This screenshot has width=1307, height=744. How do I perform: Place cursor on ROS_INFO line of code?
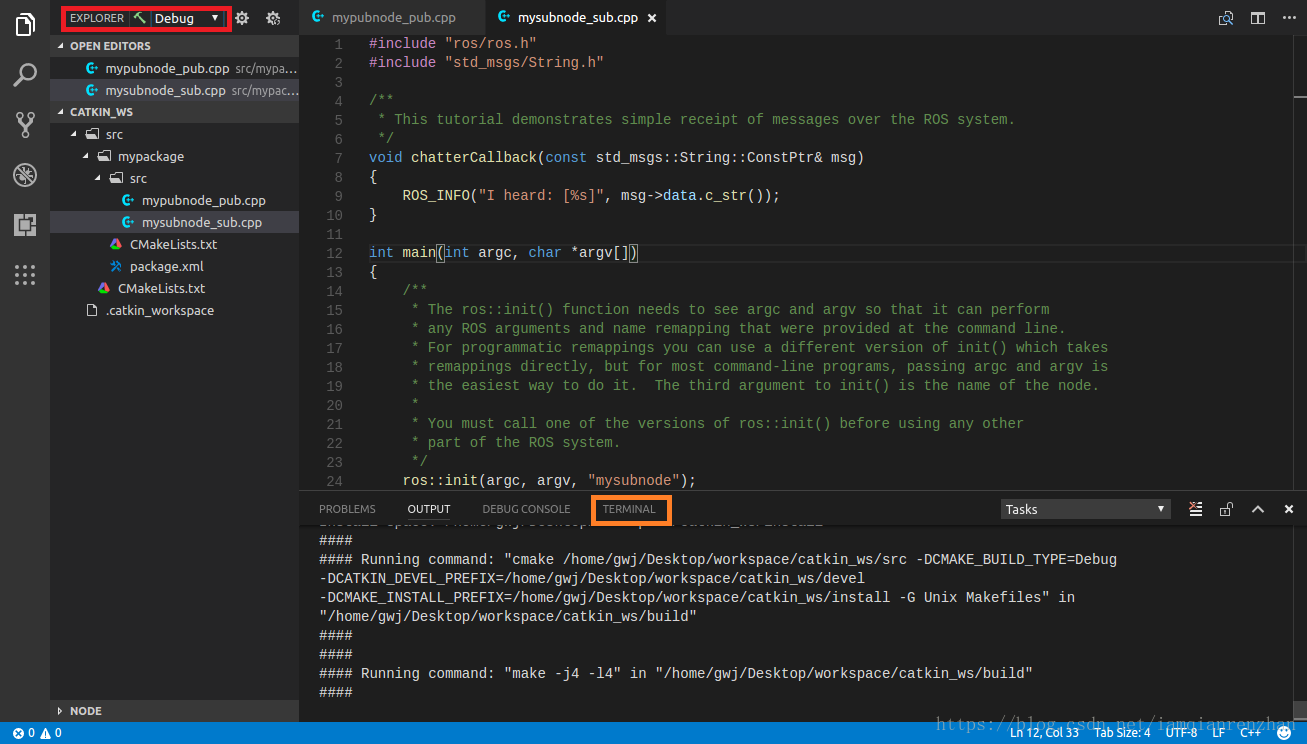(x=590, y=196)
